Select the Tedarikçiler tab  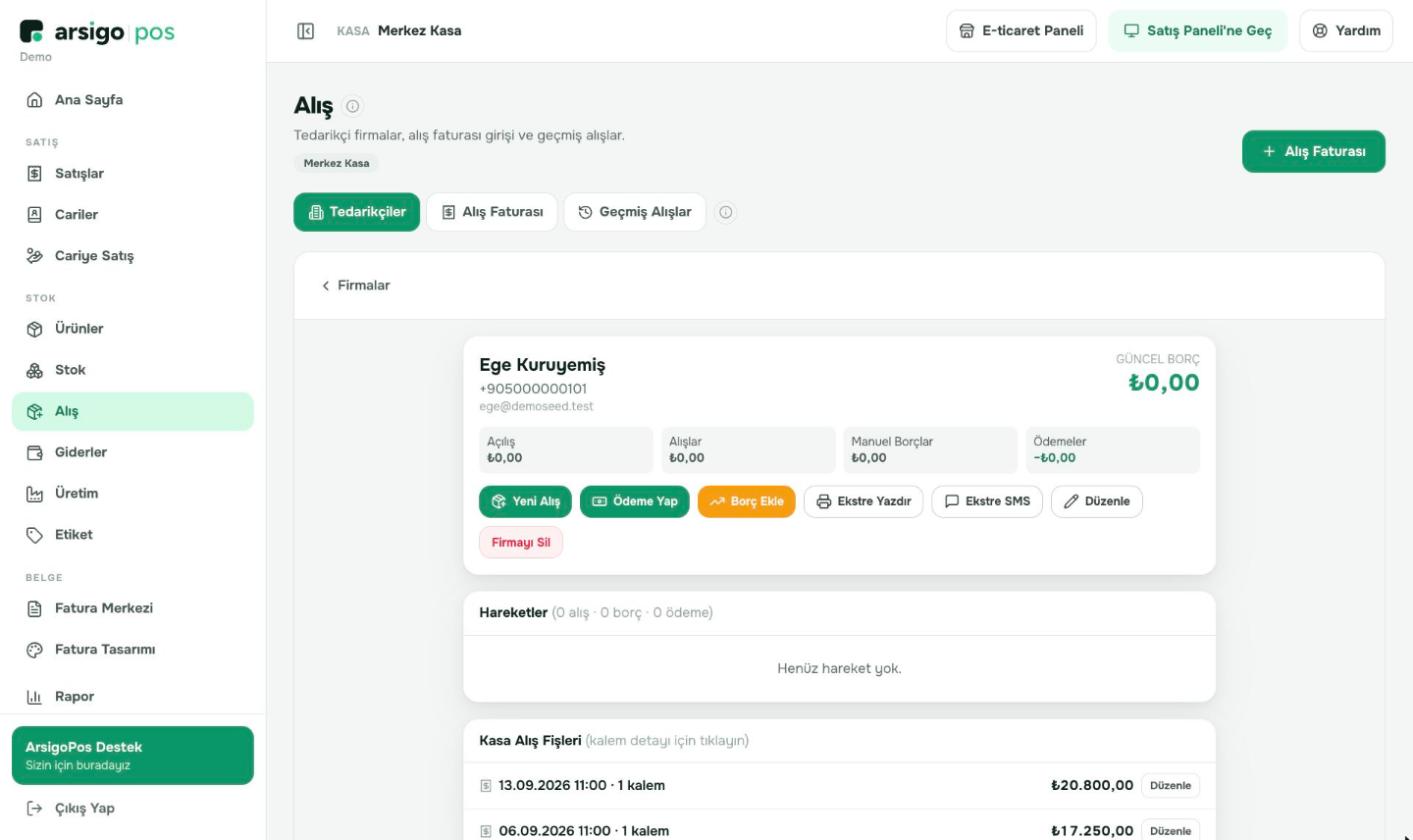coord(357,212)
